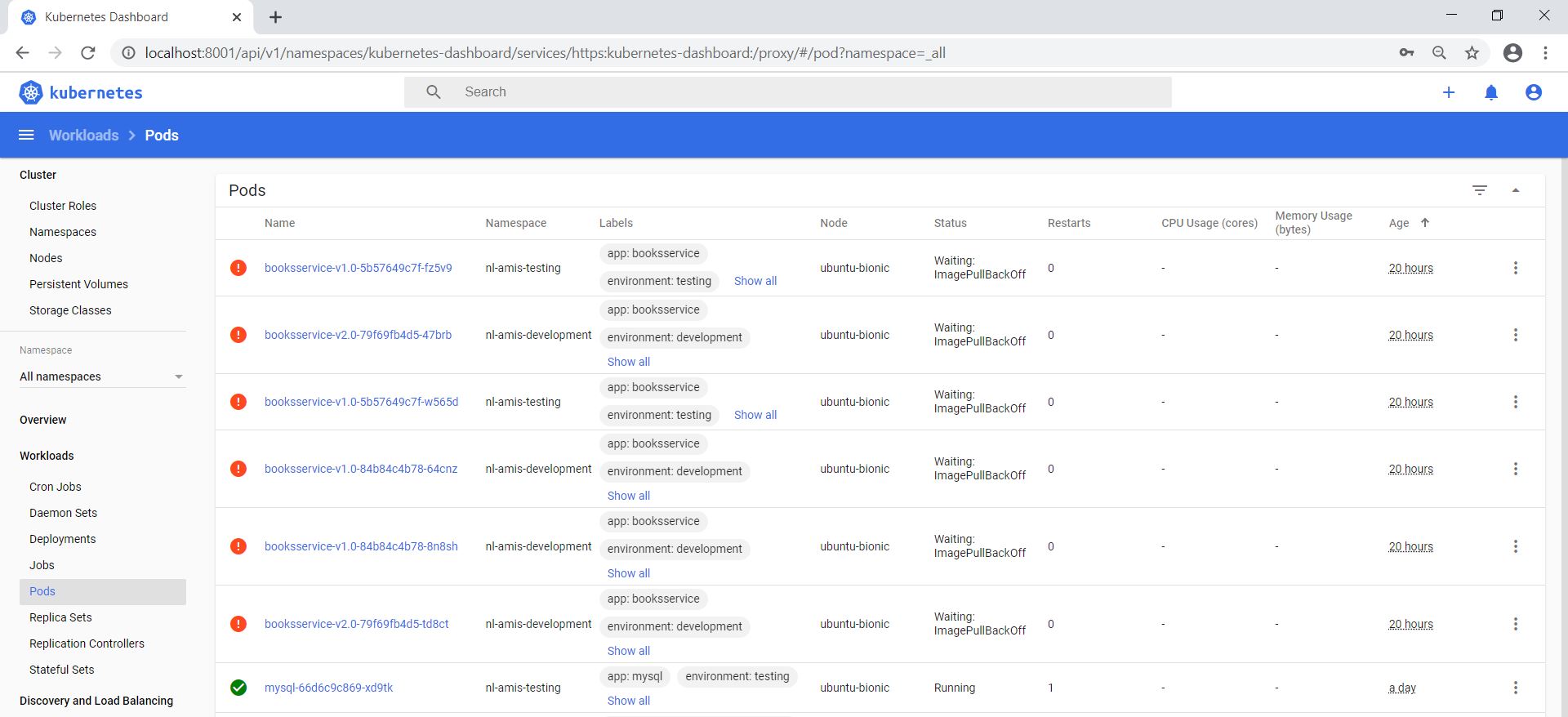Open Nodes under Cluster
This screenshot has height=717, width=1568.
[x=46, y=258]
